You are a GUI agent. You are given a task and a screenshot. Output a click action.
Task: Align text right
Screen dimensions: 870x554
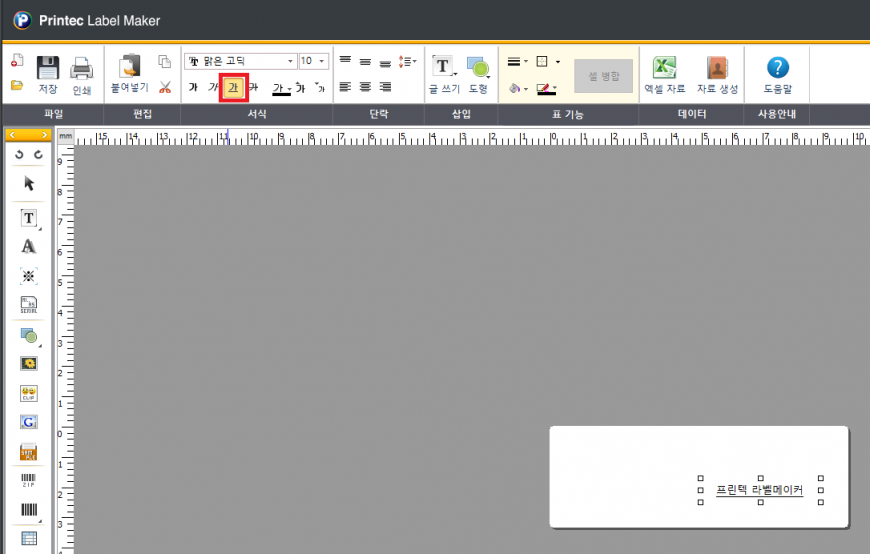(385, 87)
